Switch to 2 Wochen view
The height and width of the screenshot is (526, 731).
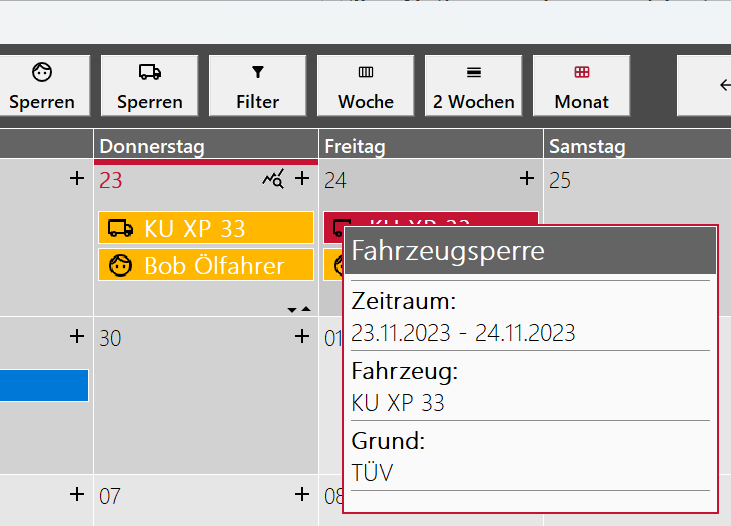pos(474,86)
